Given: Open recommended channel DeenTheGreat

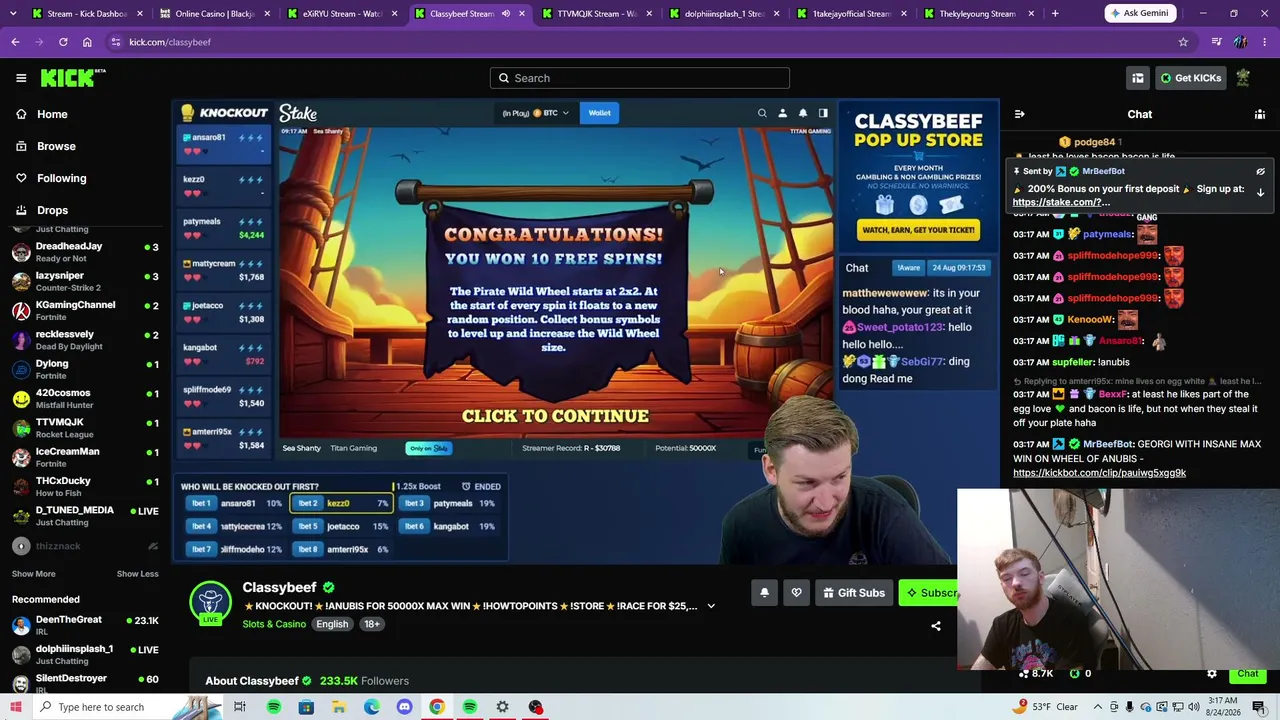Looking at the screenshot, I should click(85, 626).
